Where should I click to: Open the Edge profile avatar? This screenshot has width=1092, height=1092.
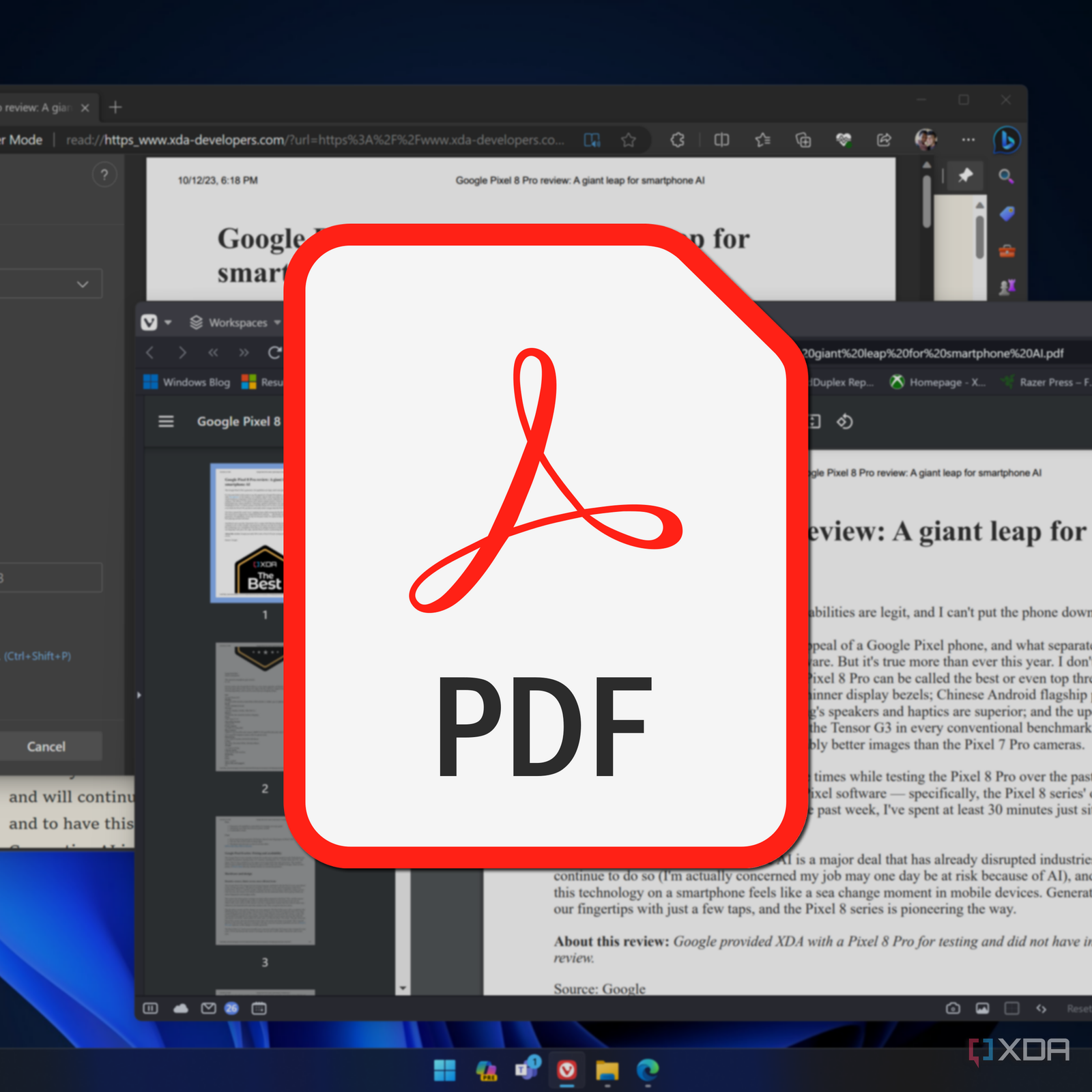point(926,139)
